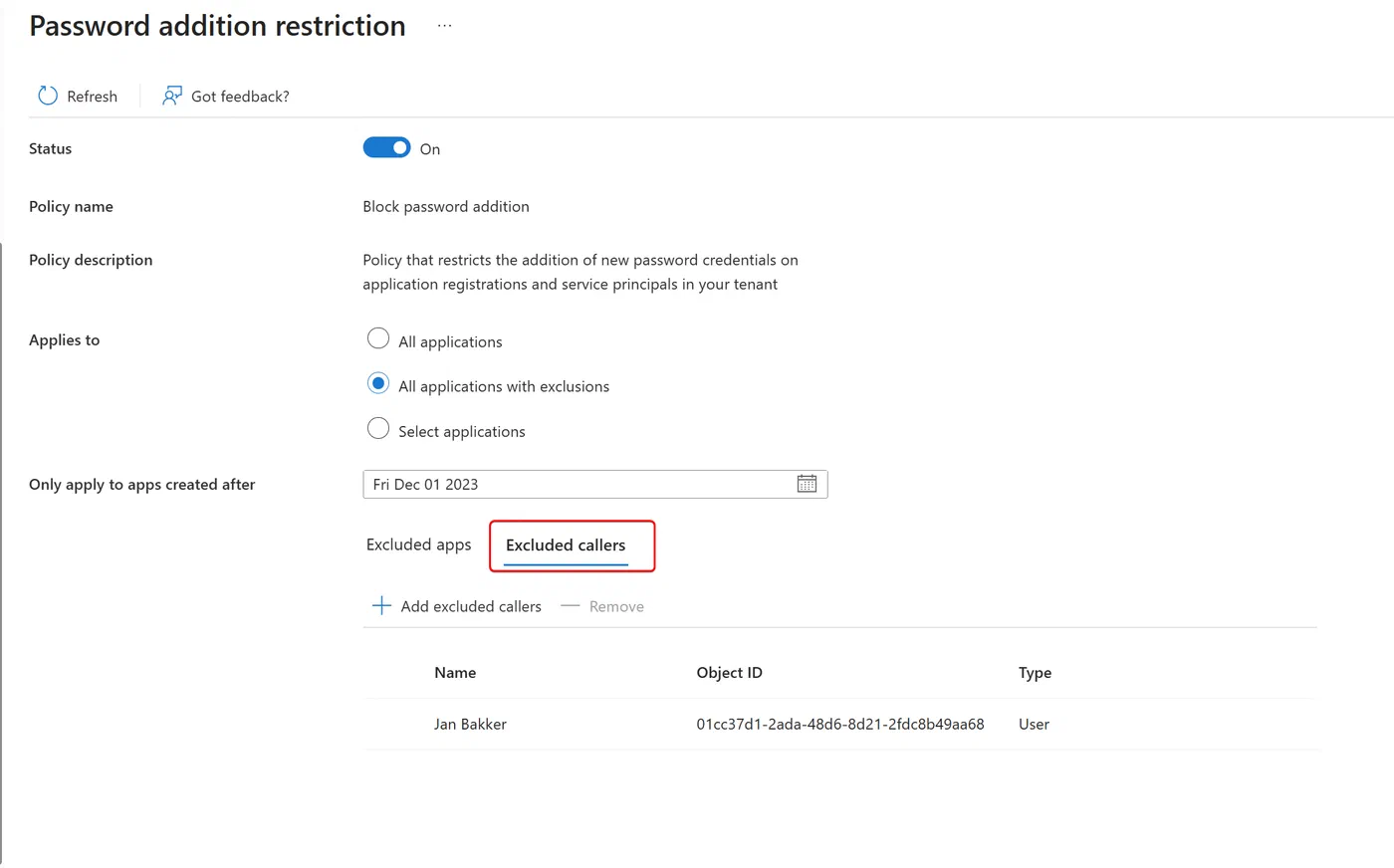The width and height of the screenshot is (1394, 868).
Task: Click the feedback person icon
Action: (172, 96)
